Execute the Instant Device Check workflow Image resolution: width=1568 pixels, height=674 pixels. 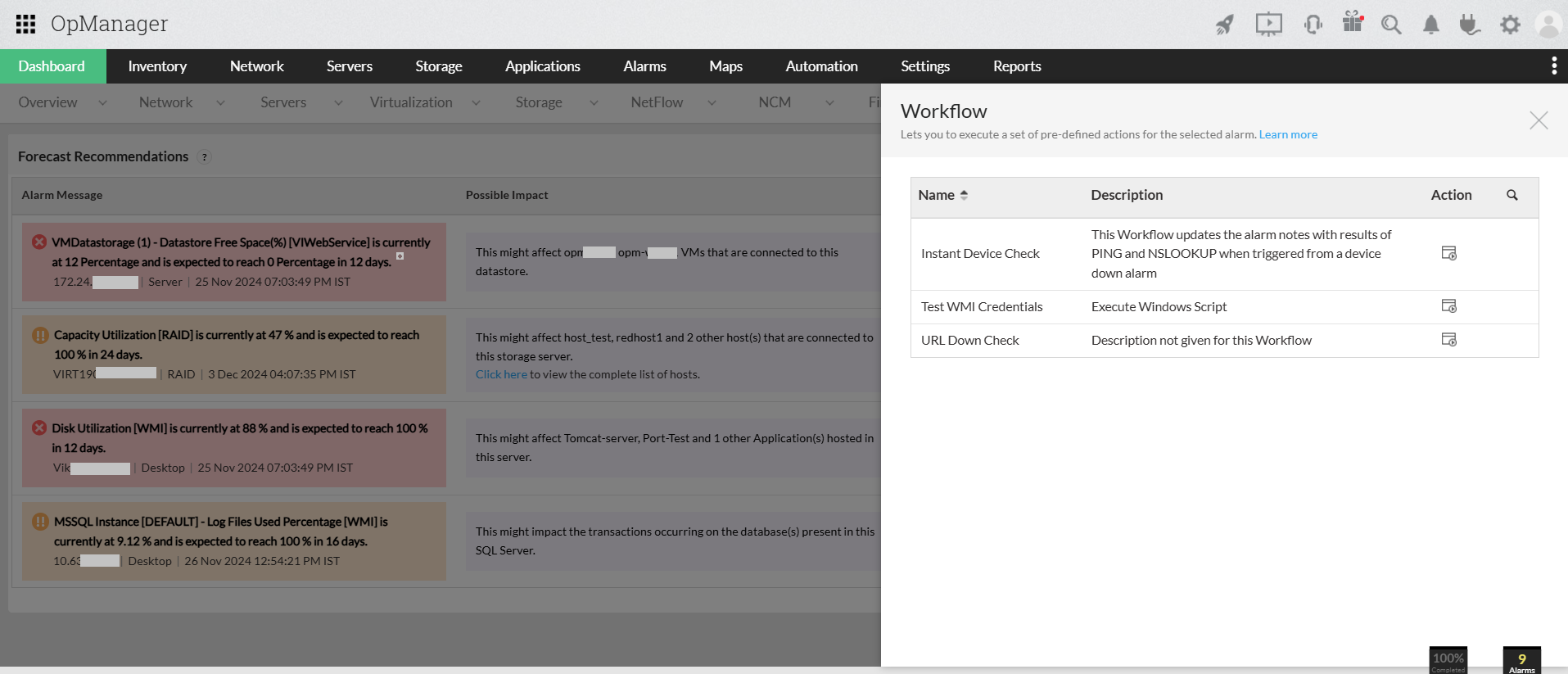point(1448,253)
